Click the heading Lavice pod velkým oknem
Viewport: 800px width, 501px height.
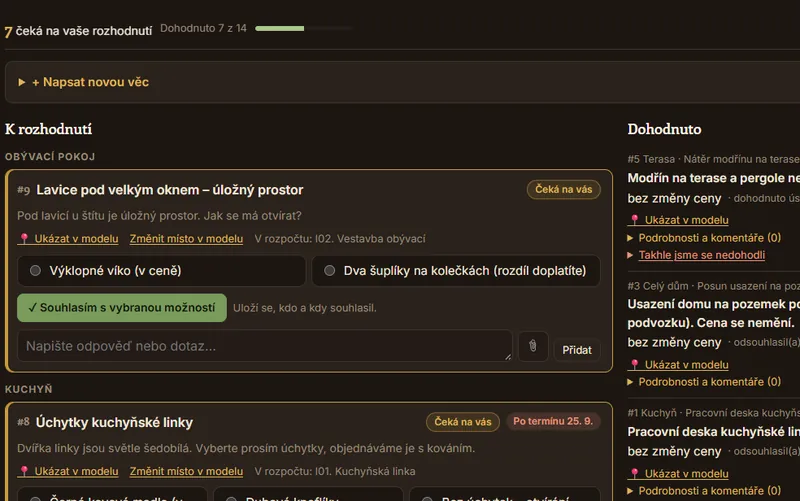point(169,190)
